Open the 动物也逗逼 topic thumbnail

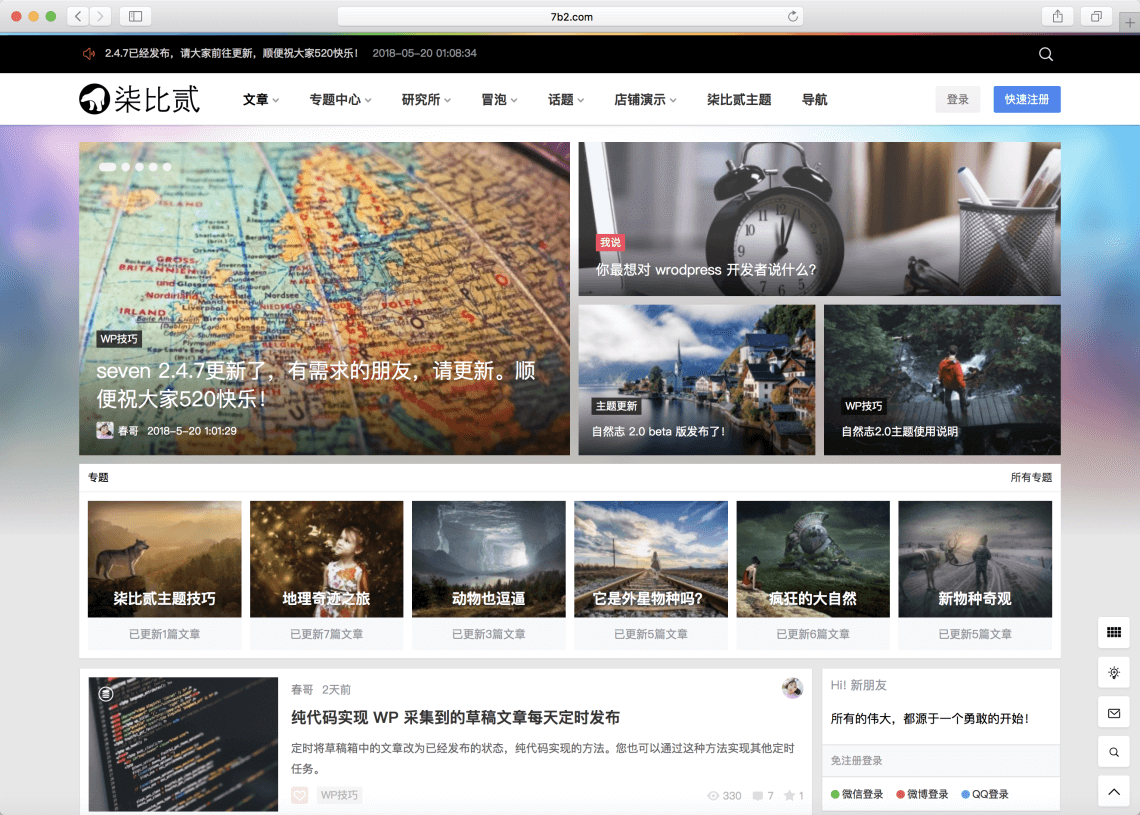[x=489, y=558]
